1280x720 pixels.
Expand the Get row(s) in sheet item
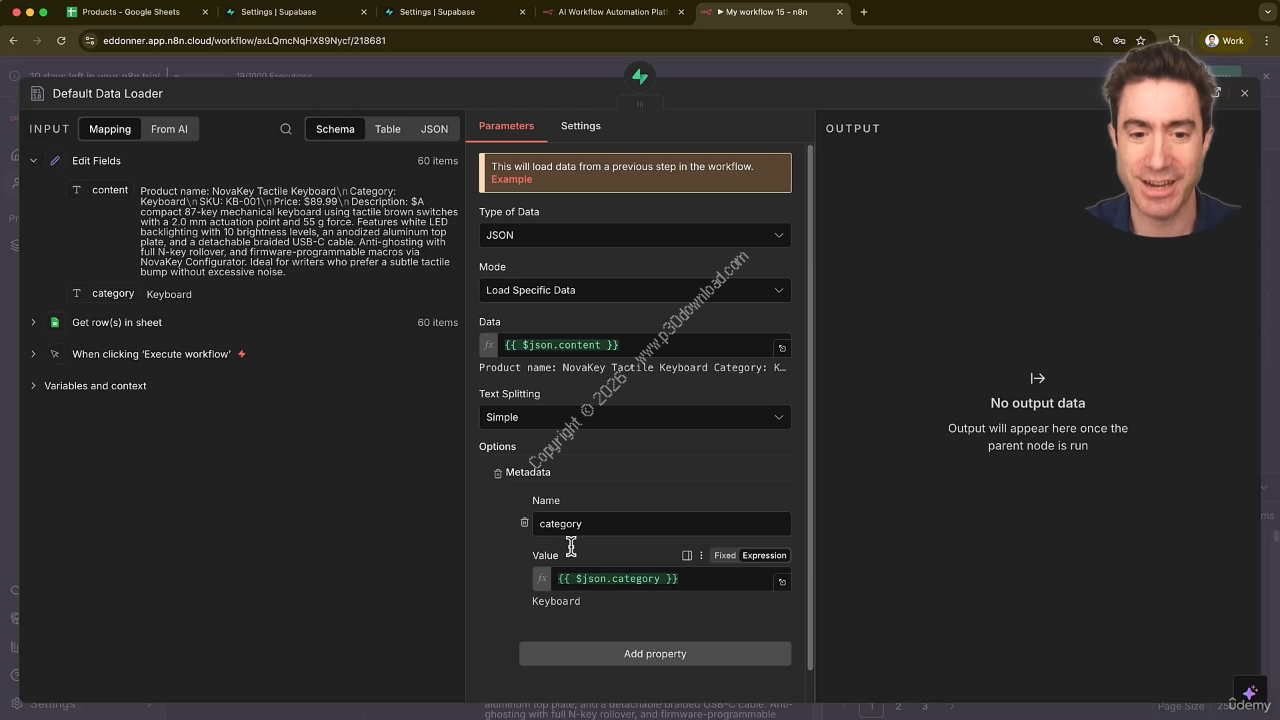[x=33, y=323]
